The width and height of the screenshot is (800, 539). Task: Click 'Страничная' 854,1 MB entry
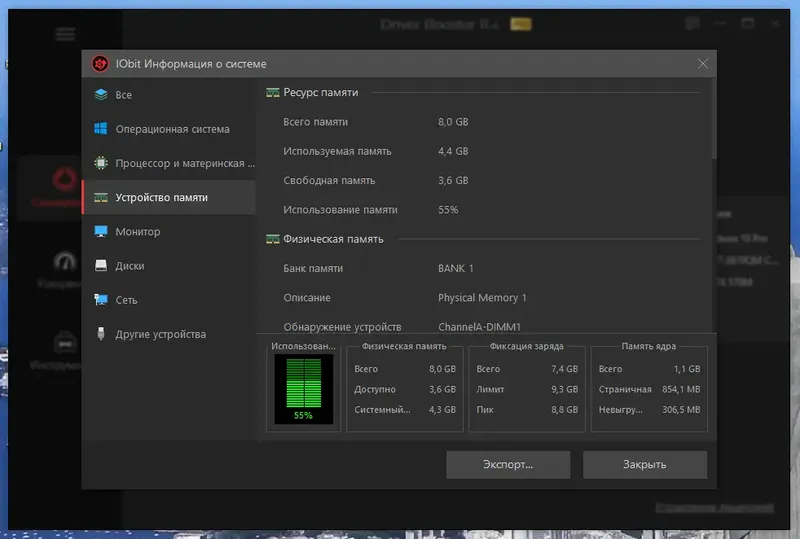tap(649, 389)
